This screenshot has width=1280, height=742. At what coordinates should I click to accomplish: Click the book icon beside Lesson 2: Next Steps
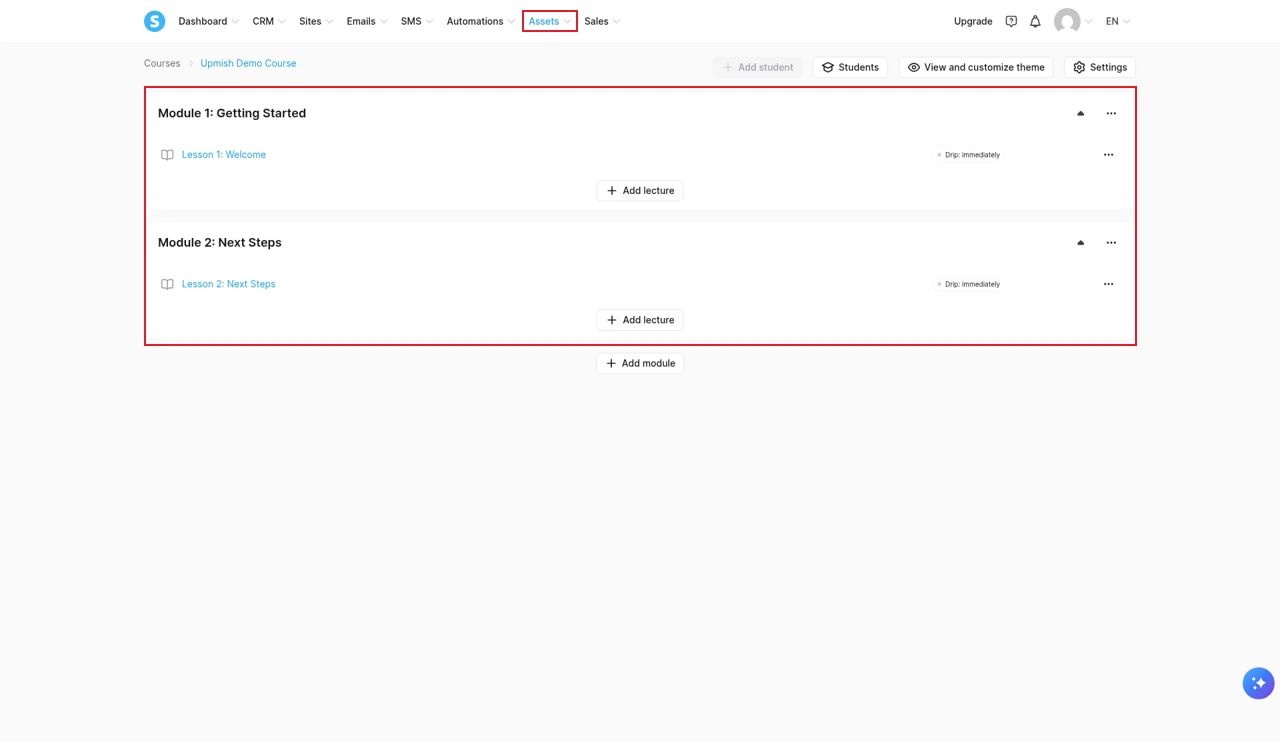(167, 284)
